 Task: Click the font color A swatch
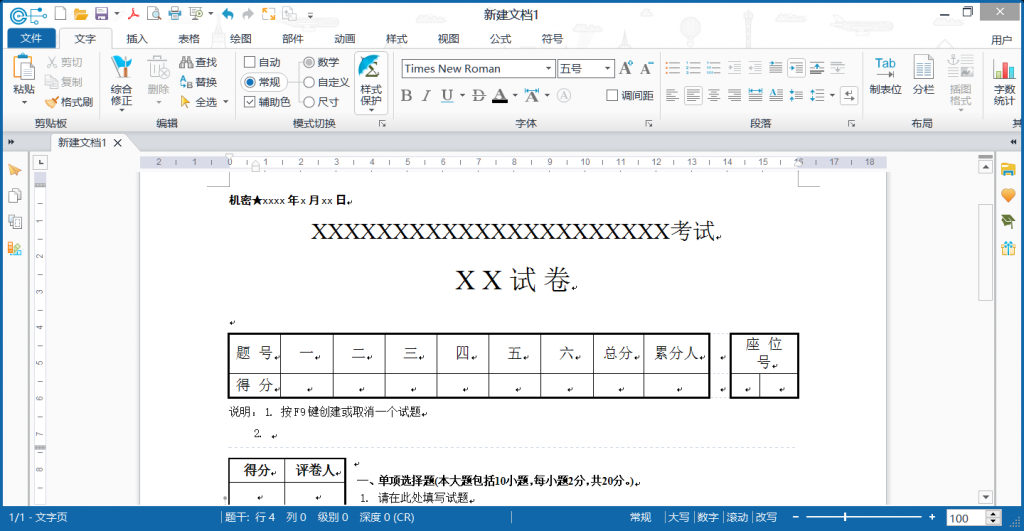pyautogui.click(x=500, y=95)
